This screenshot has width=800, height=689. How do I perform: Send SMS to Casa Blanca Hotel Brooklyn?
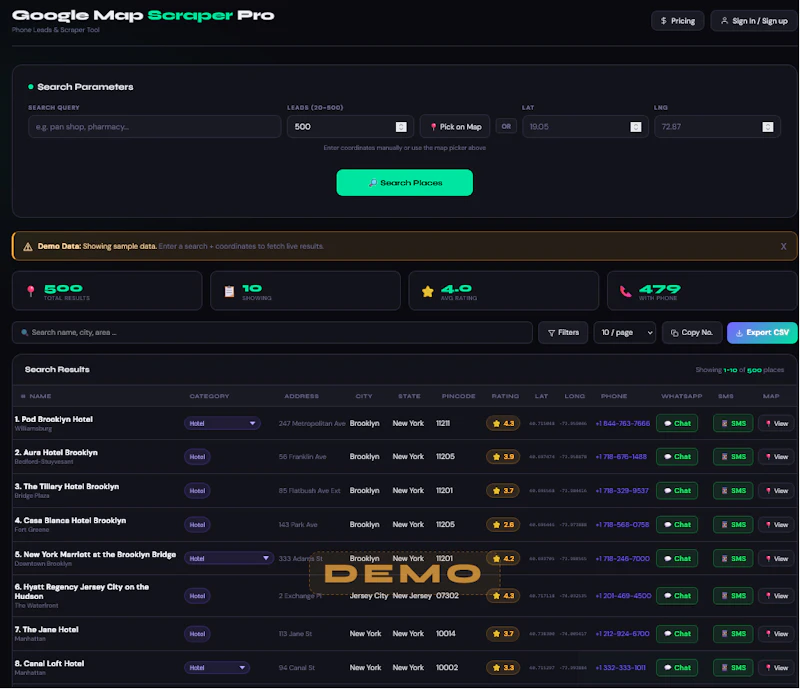pyautogui.click(x=733, y=525)
